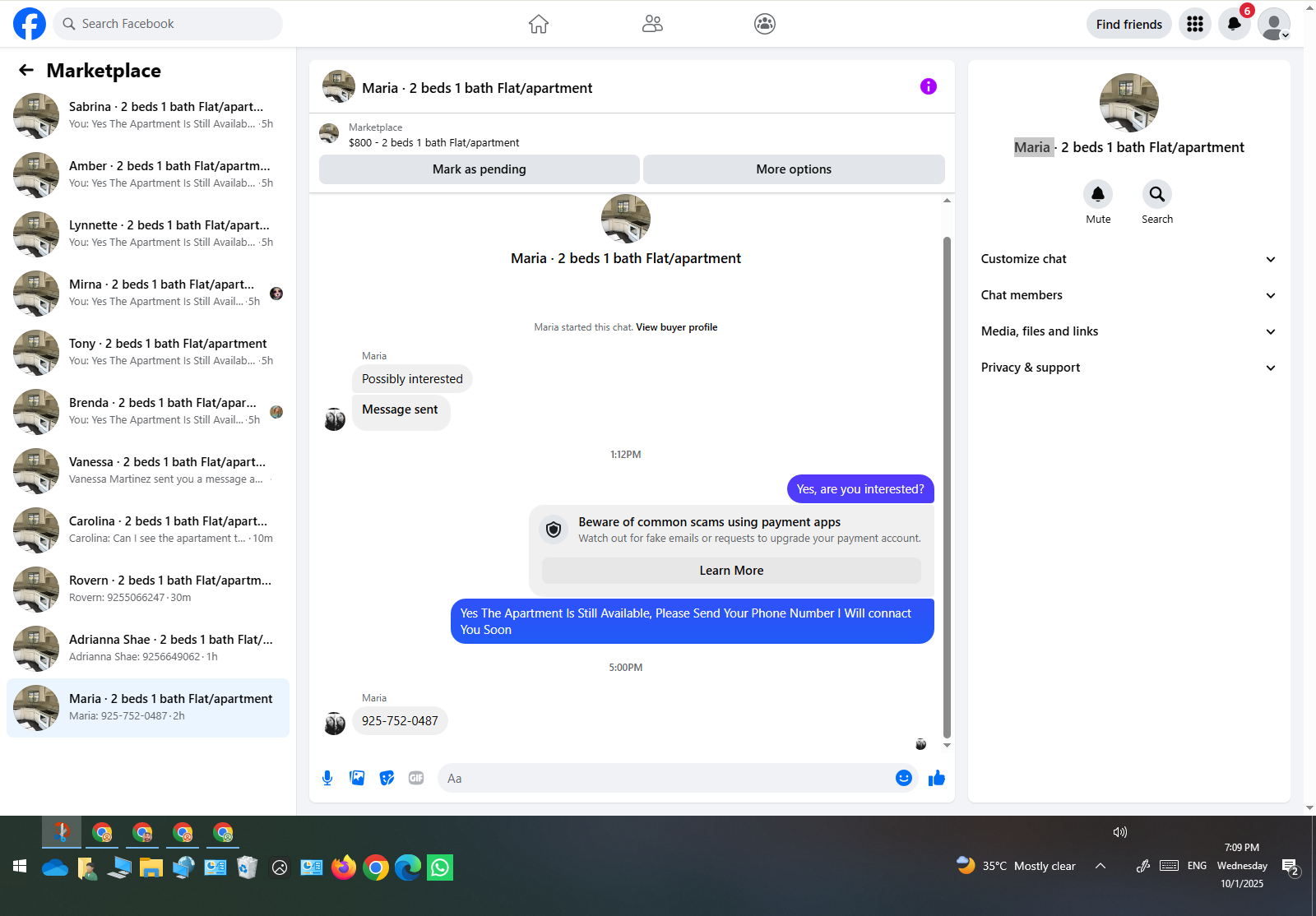Open Lynnette's conversation in the list
This screenshot has width=1316, height=916.
(x=148, y=234)
